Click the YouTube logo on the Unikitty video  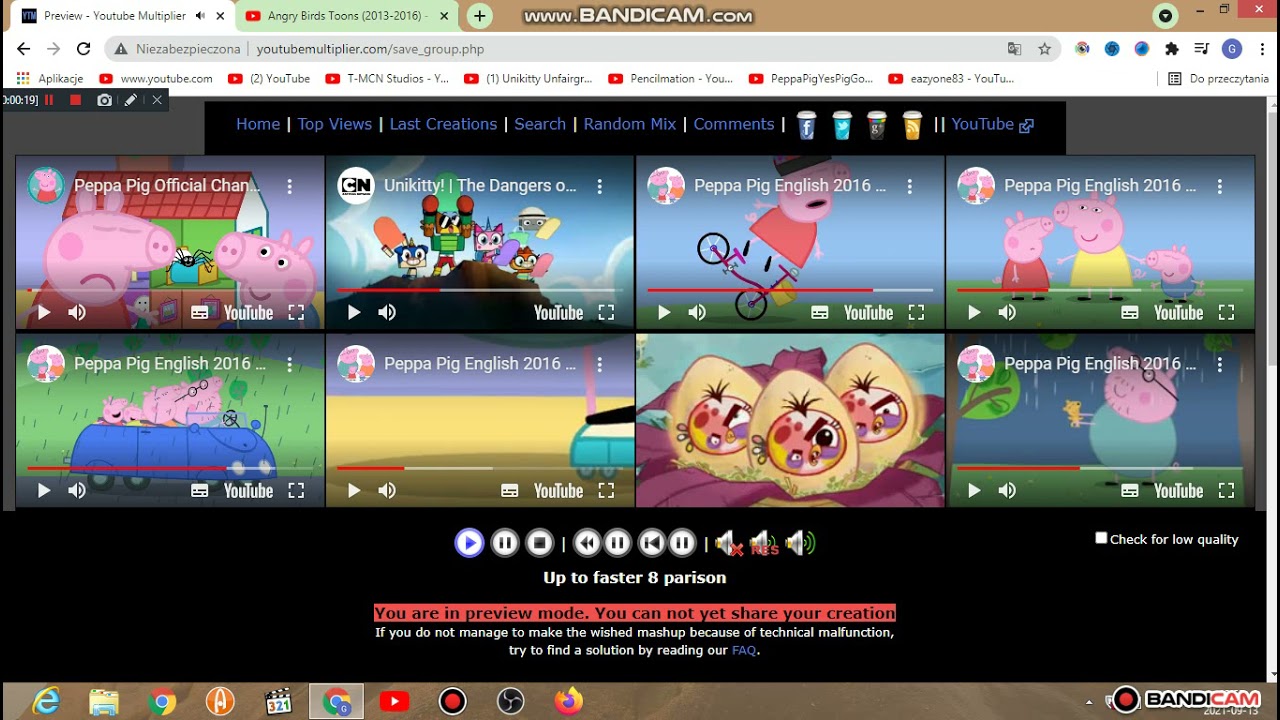click(x=558, y=313)
